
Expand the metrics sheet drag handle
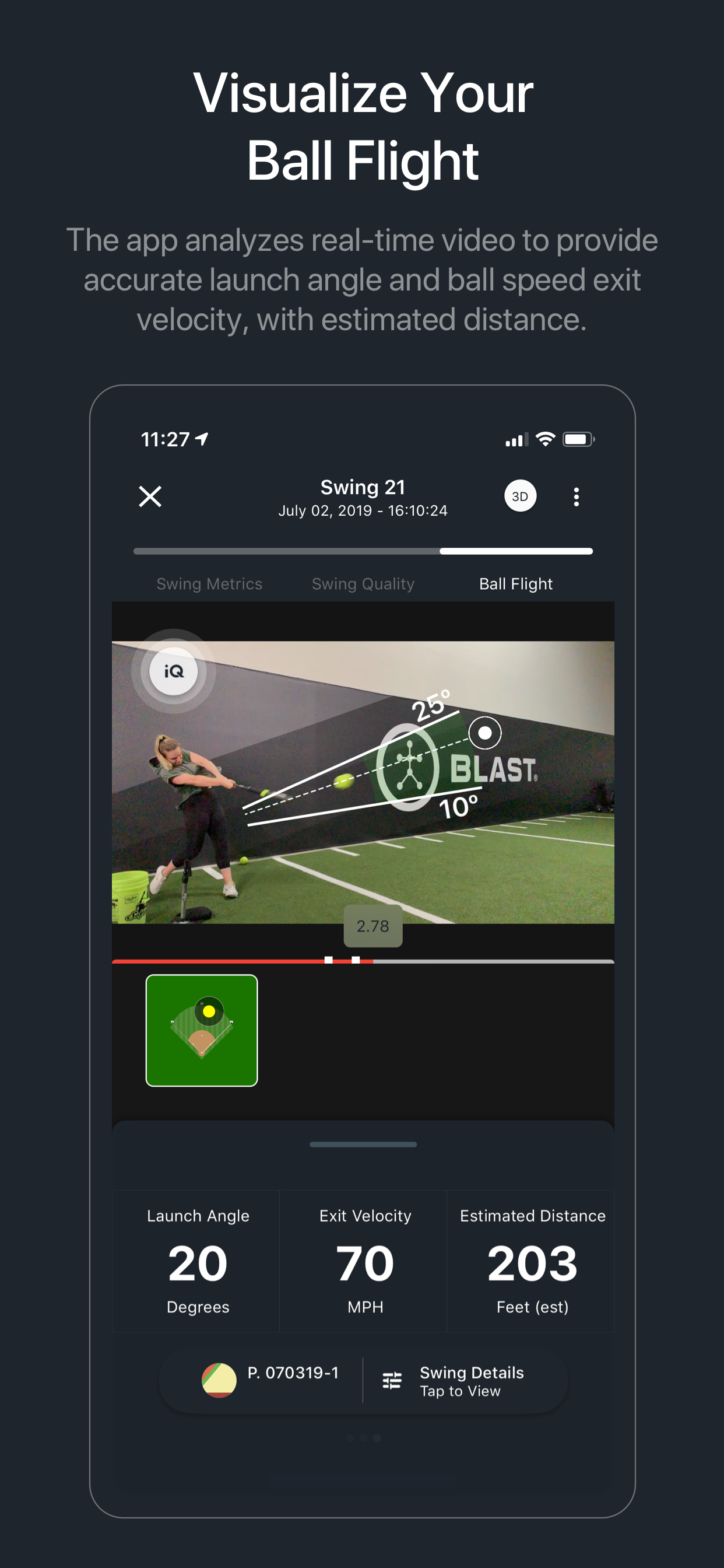(363, 1144)
